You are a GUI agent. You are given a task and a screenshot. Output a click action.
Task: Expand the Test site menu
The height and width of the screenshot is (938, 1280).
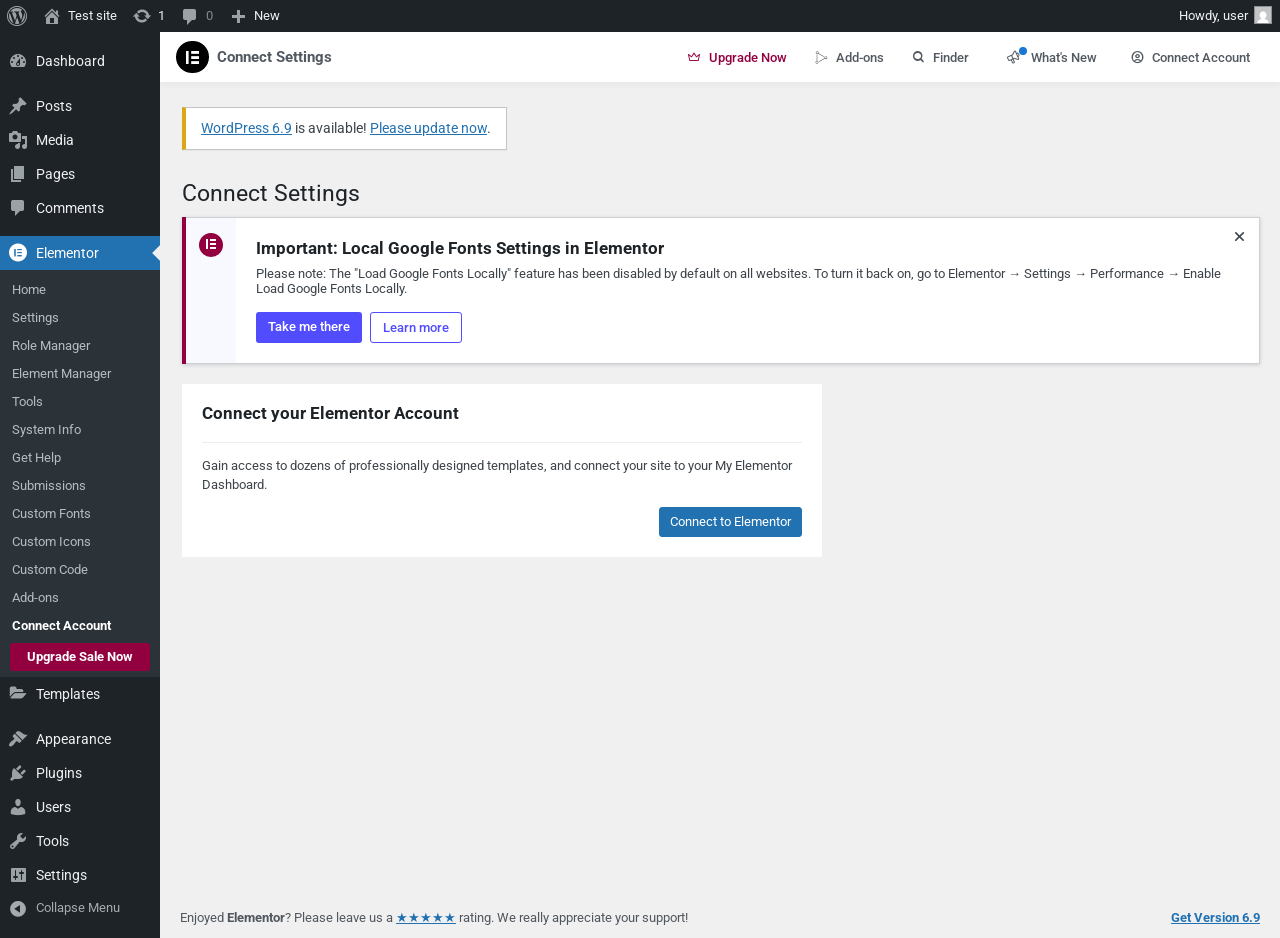(81, 16)
